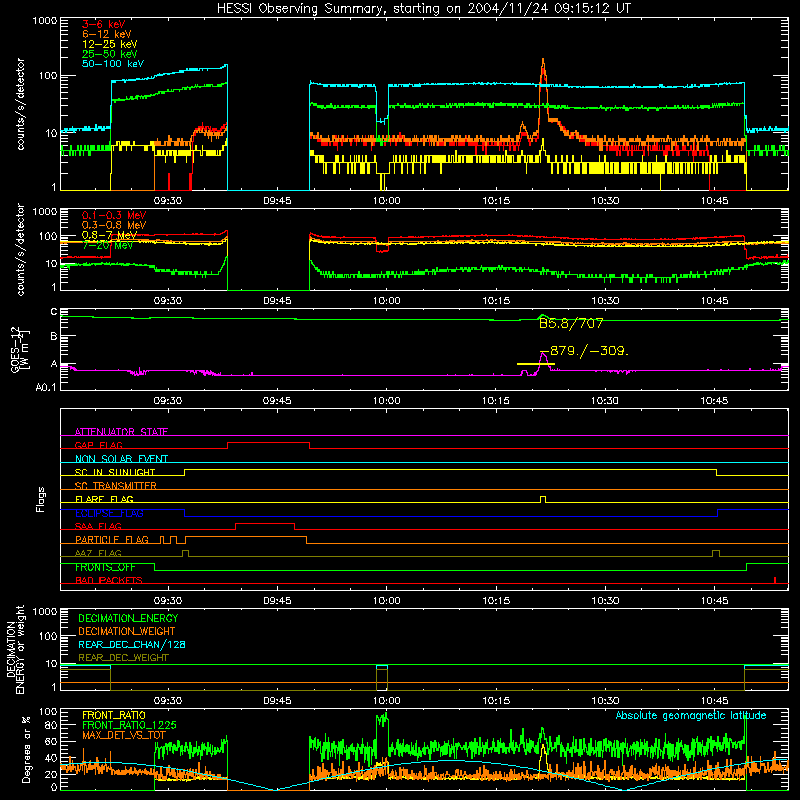Select the GAP_FLAG label
800x800 pixels.
click(98, 445)
